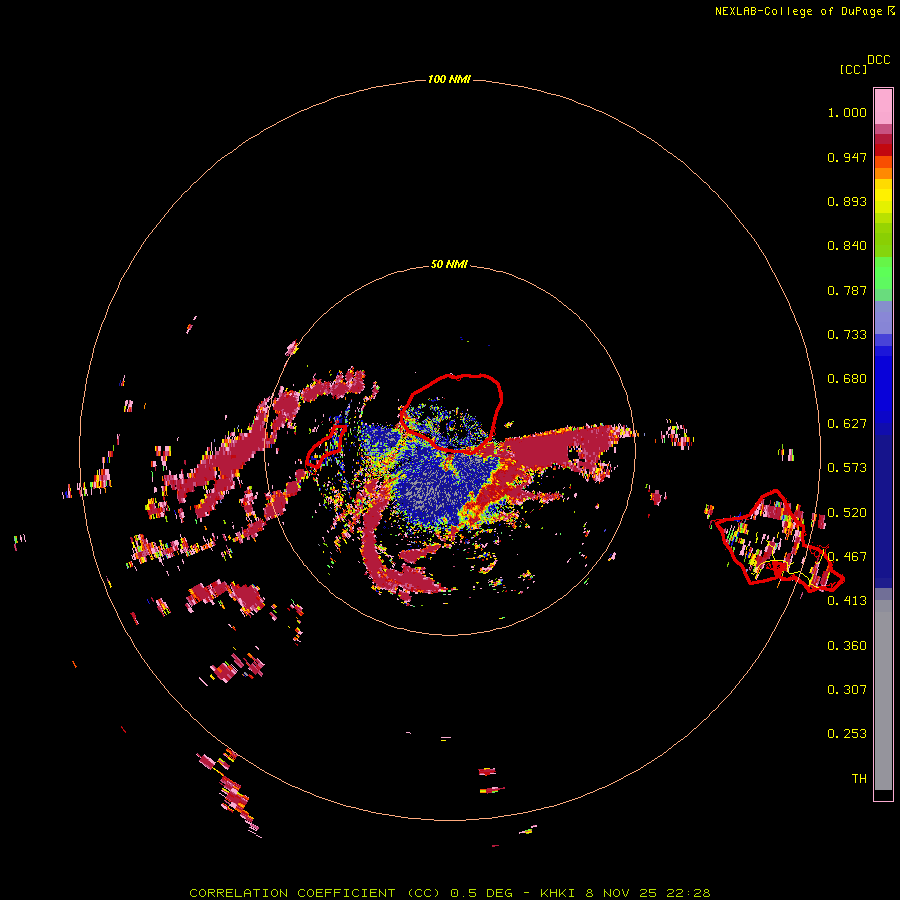Click the 0.680 color scale value
Screen dimensions: 900x900
847,379
